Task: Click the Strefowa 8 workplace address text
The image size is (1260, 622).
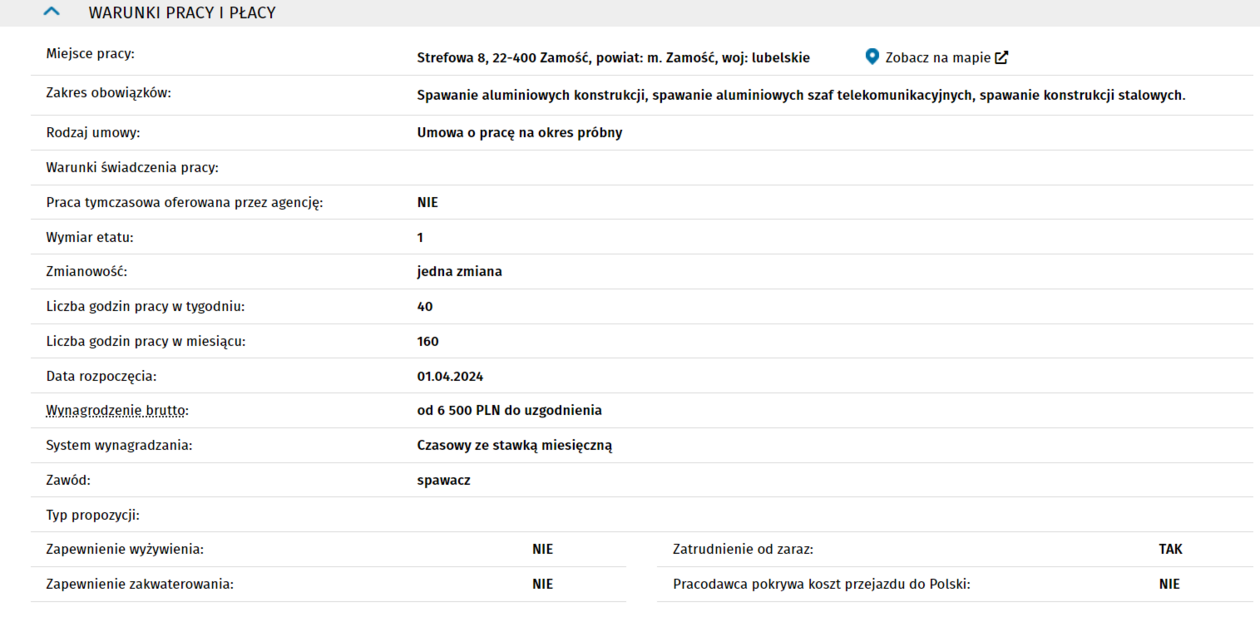Action: (613, 58)
